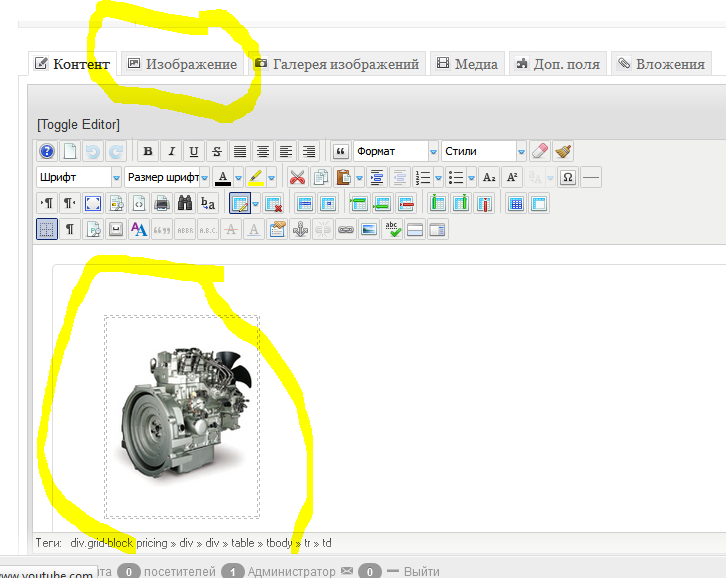Screen dimensions: 726x578
Task: Cut selection with the scissors icon
Action: tap(297, 177)
